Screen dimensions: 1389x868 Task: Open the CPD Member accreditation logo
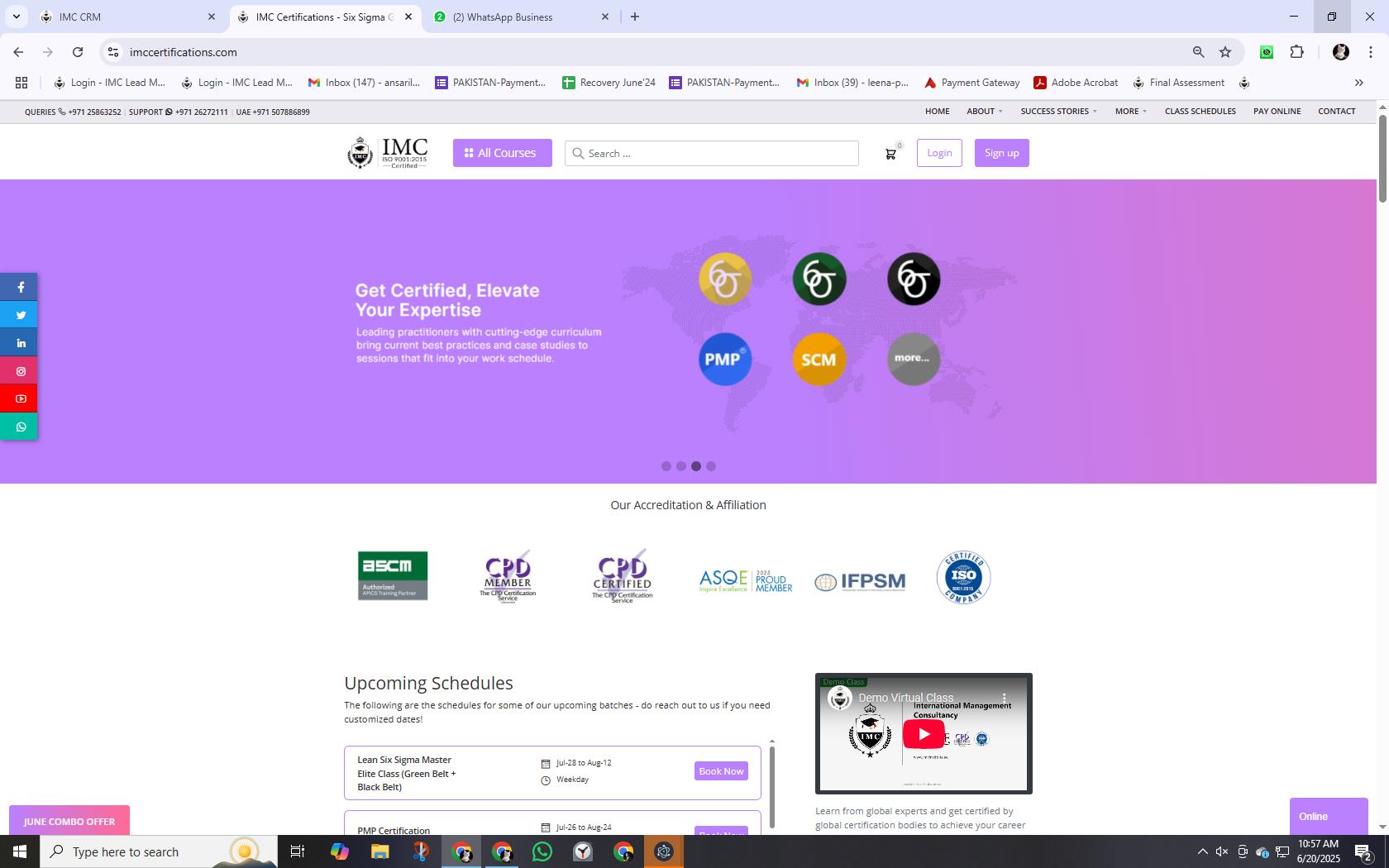click(508, 577)
